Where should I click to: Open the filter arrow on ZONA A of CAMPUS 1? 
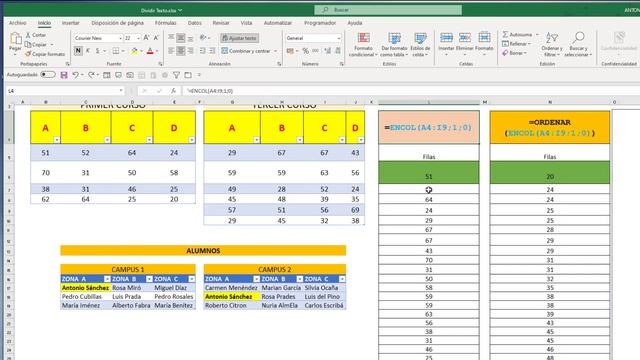(107, 279)
